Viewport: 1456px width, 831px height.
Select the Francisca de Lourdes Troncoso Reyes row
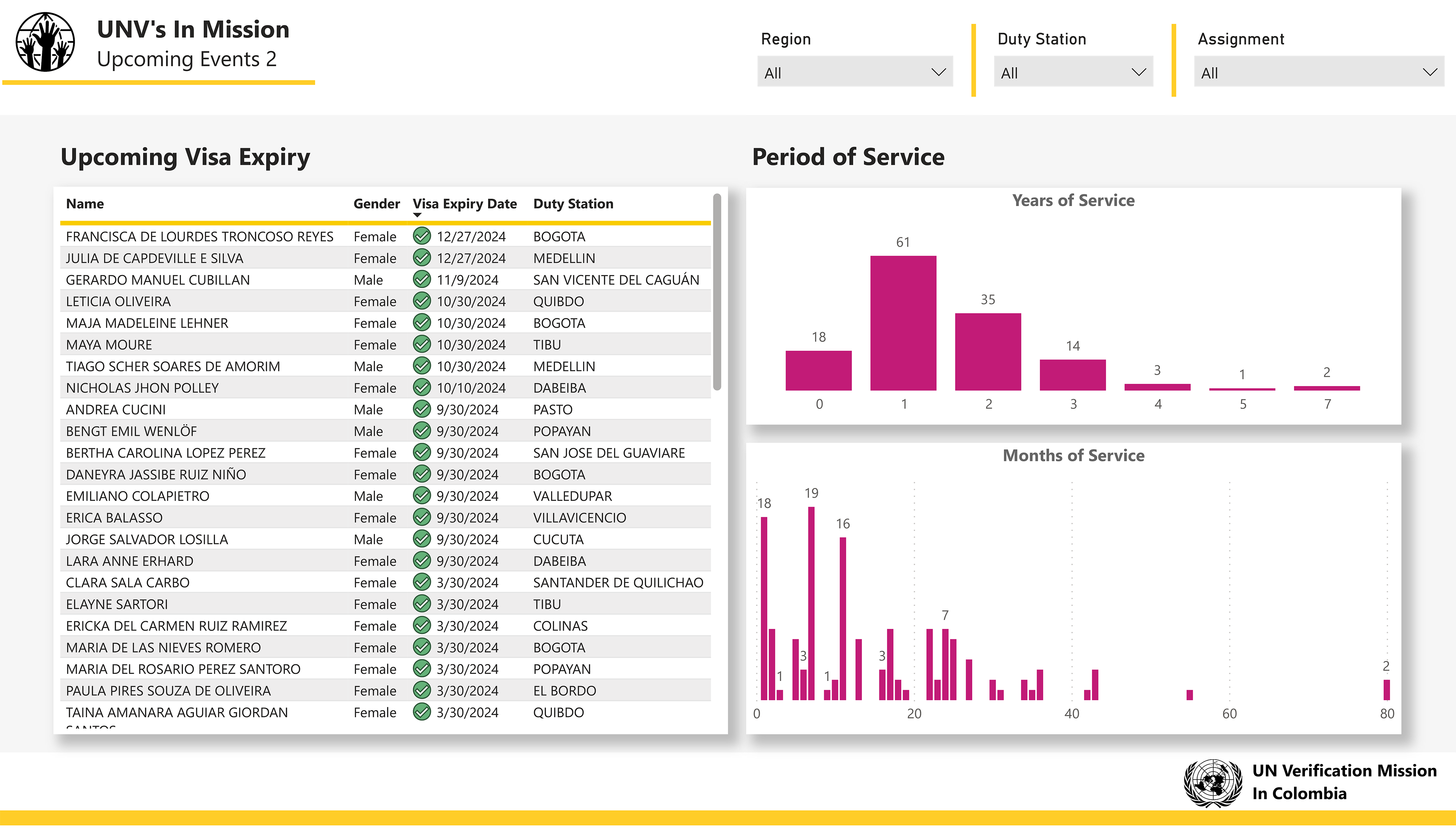point(199,236)
